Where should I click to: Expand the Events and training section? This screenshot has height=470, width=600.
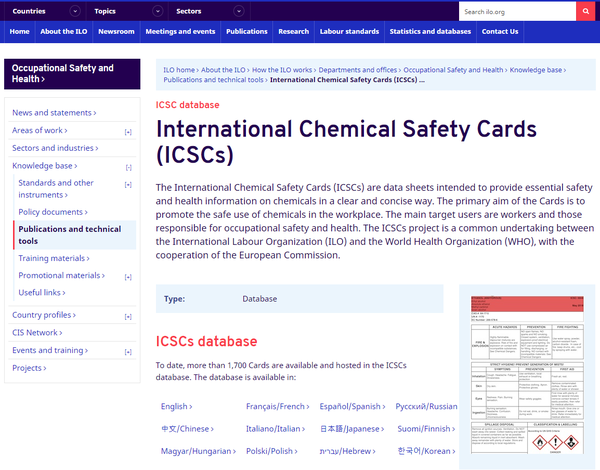click(128, 352)
